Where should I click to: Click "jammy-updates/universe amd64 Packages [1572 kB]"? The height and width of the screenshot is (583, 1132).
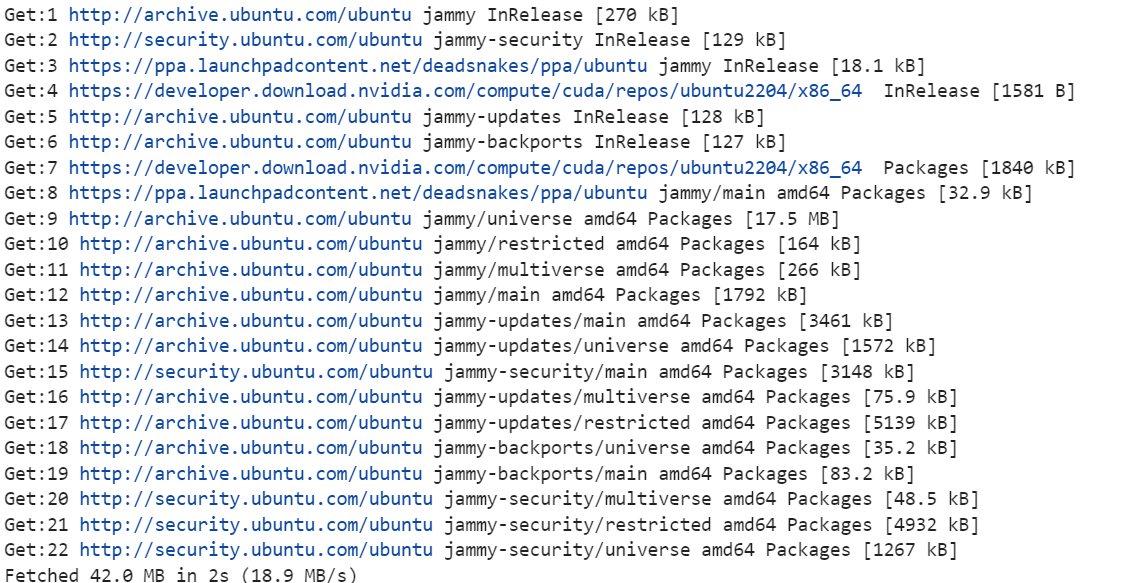click(x=684, y=346)
